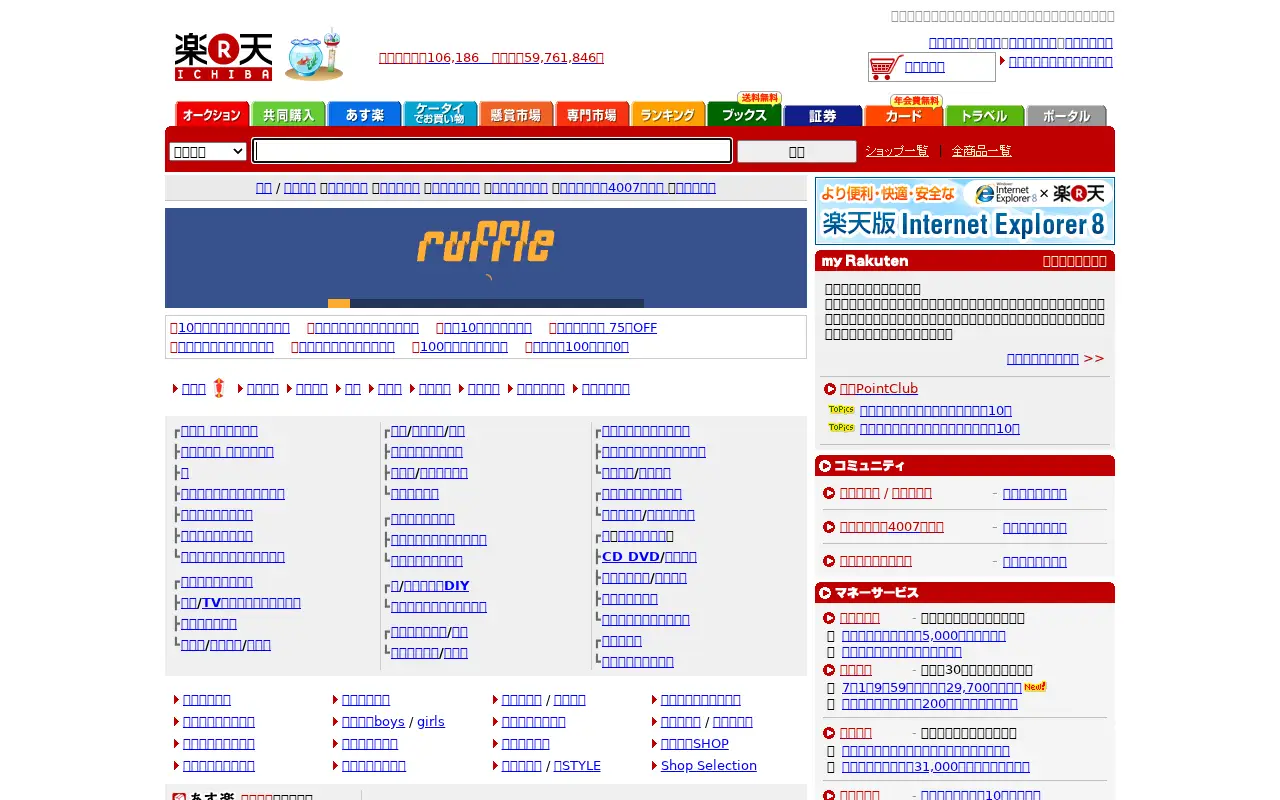Go to the ポータル tab
The image size is (1280, 800).
point(1066,116)
